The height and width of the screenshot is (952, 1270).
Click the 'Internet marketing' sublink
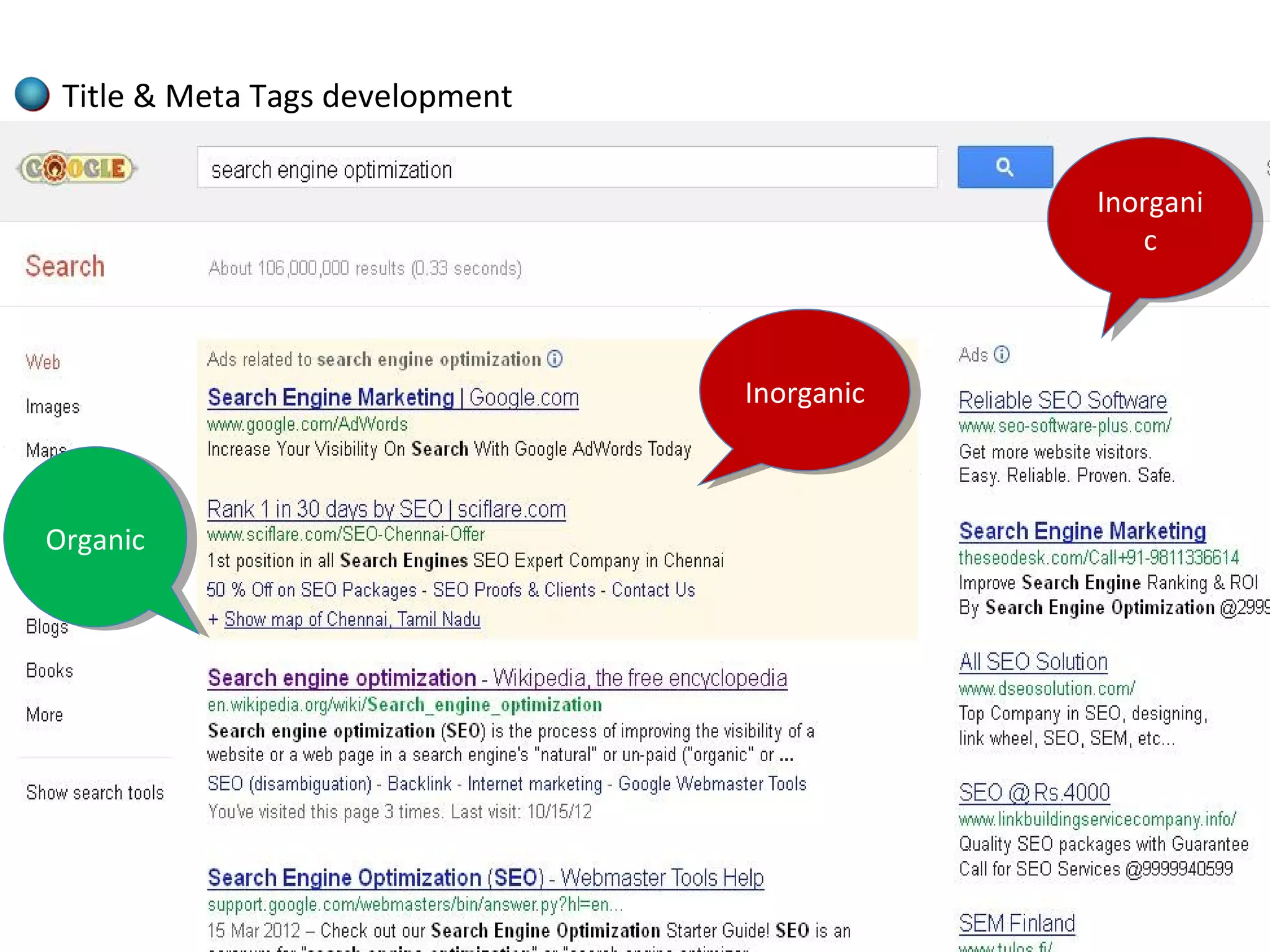coord(535,784)
